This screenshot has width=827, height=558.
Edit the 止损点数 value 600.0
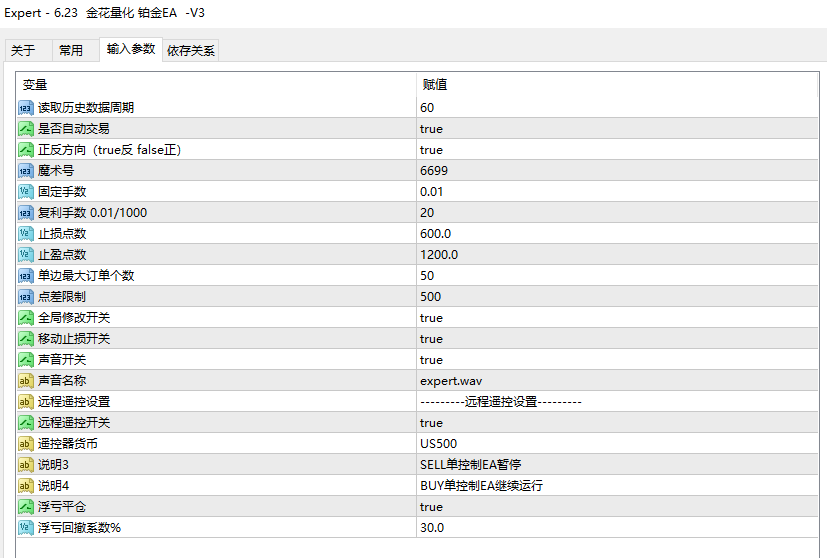[617, 234]
